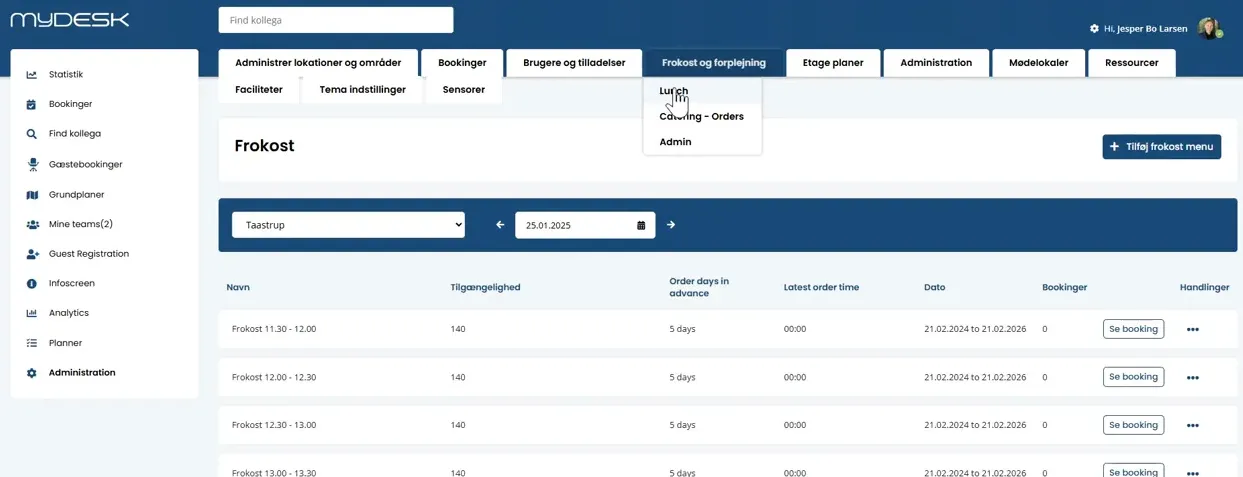Viewport: 1243px width, 477px height.
Task: Open Infoscreen link in sidebar
Action: (72, 284)
